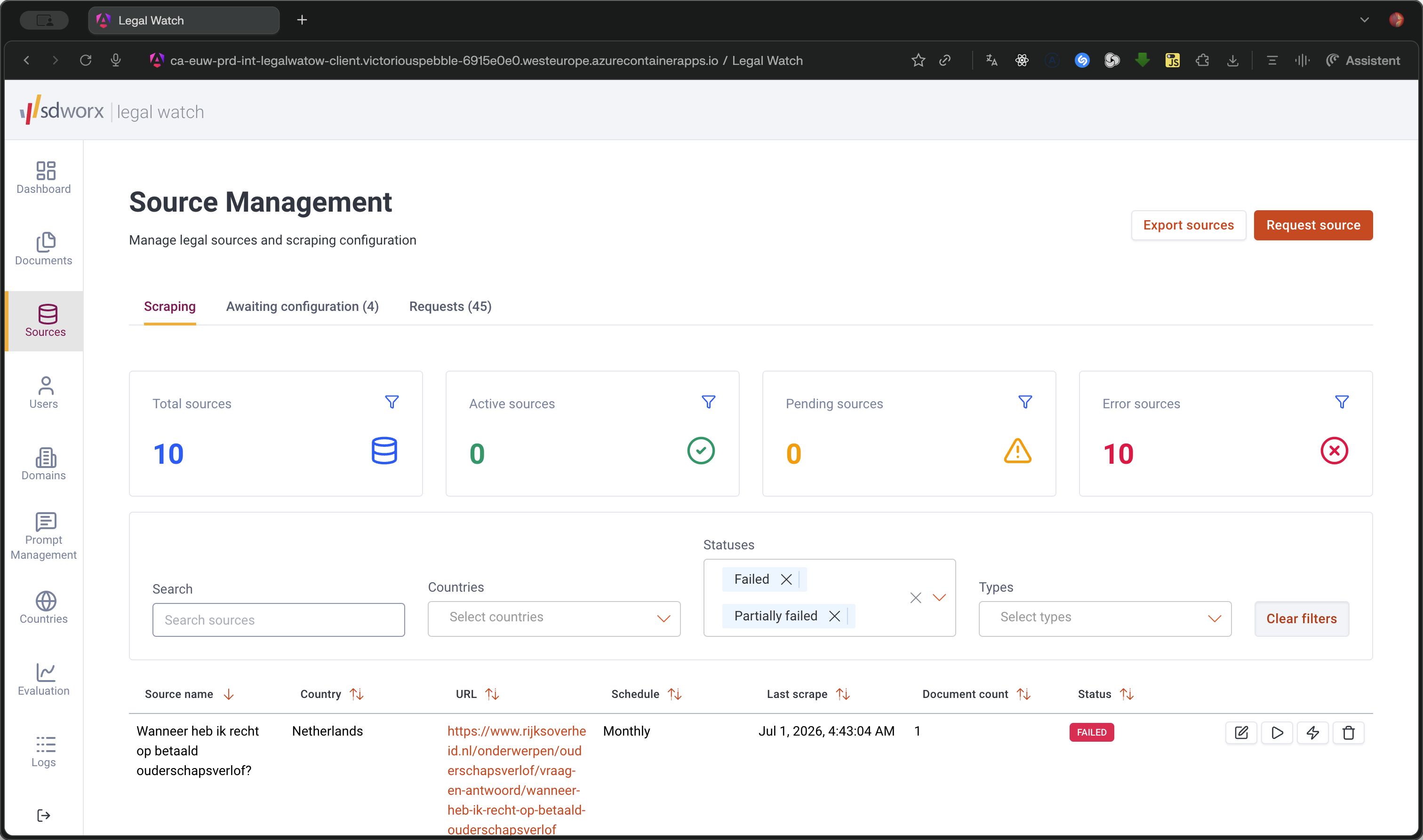1423x840 pixels.
Task: Click Export sources button
Action: pyautogui.click(x=1188, y=225)
